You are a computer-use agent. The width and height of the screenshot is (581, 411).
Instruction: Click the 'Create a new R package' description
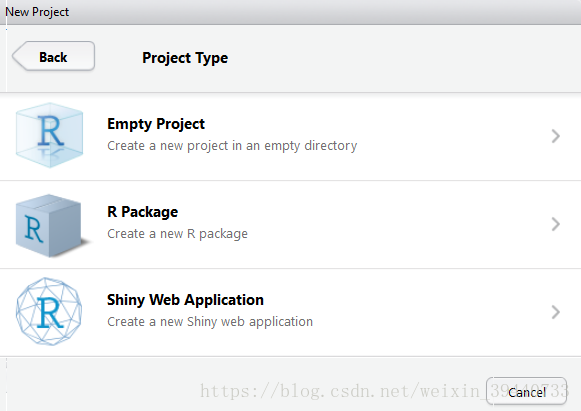(177, 234)
